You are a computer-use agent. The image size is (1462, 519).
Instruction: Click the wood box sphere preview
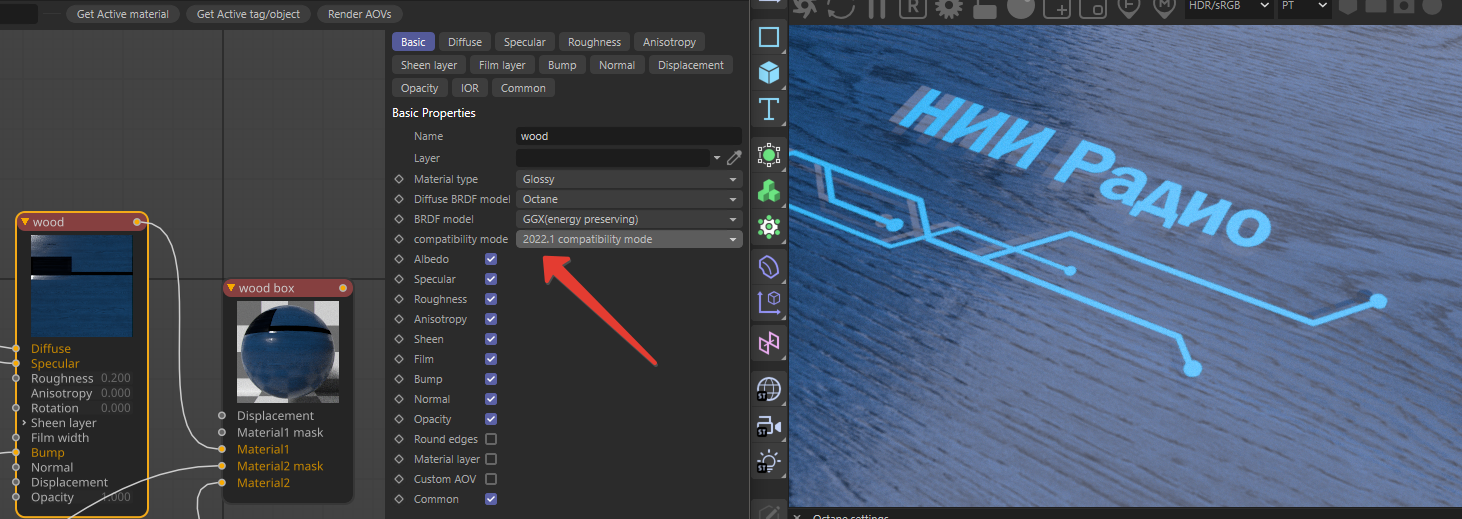(x=288, y=351)
